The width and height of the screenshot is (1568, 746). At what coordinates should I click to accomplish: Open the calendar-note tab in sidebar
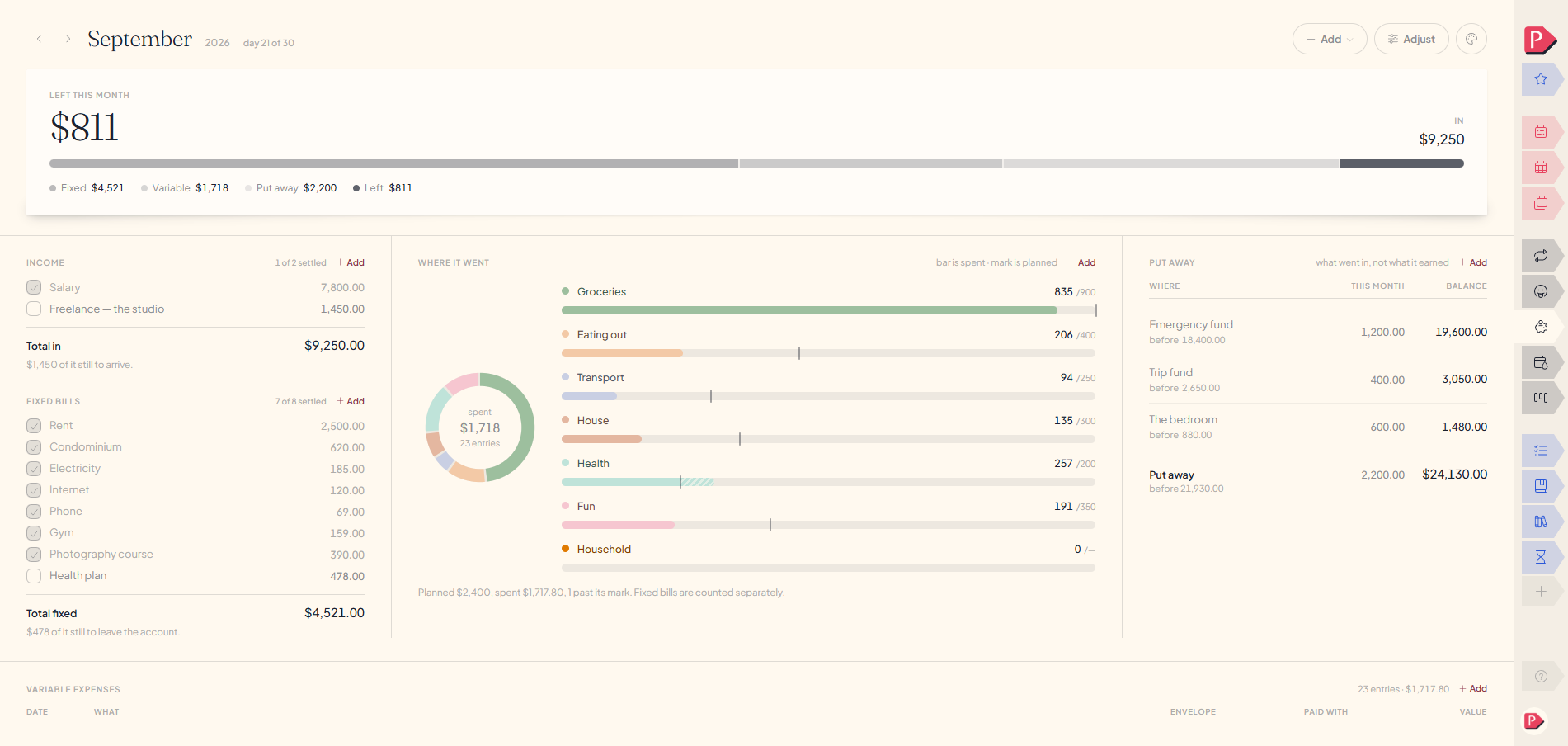tap(1541, 132)
